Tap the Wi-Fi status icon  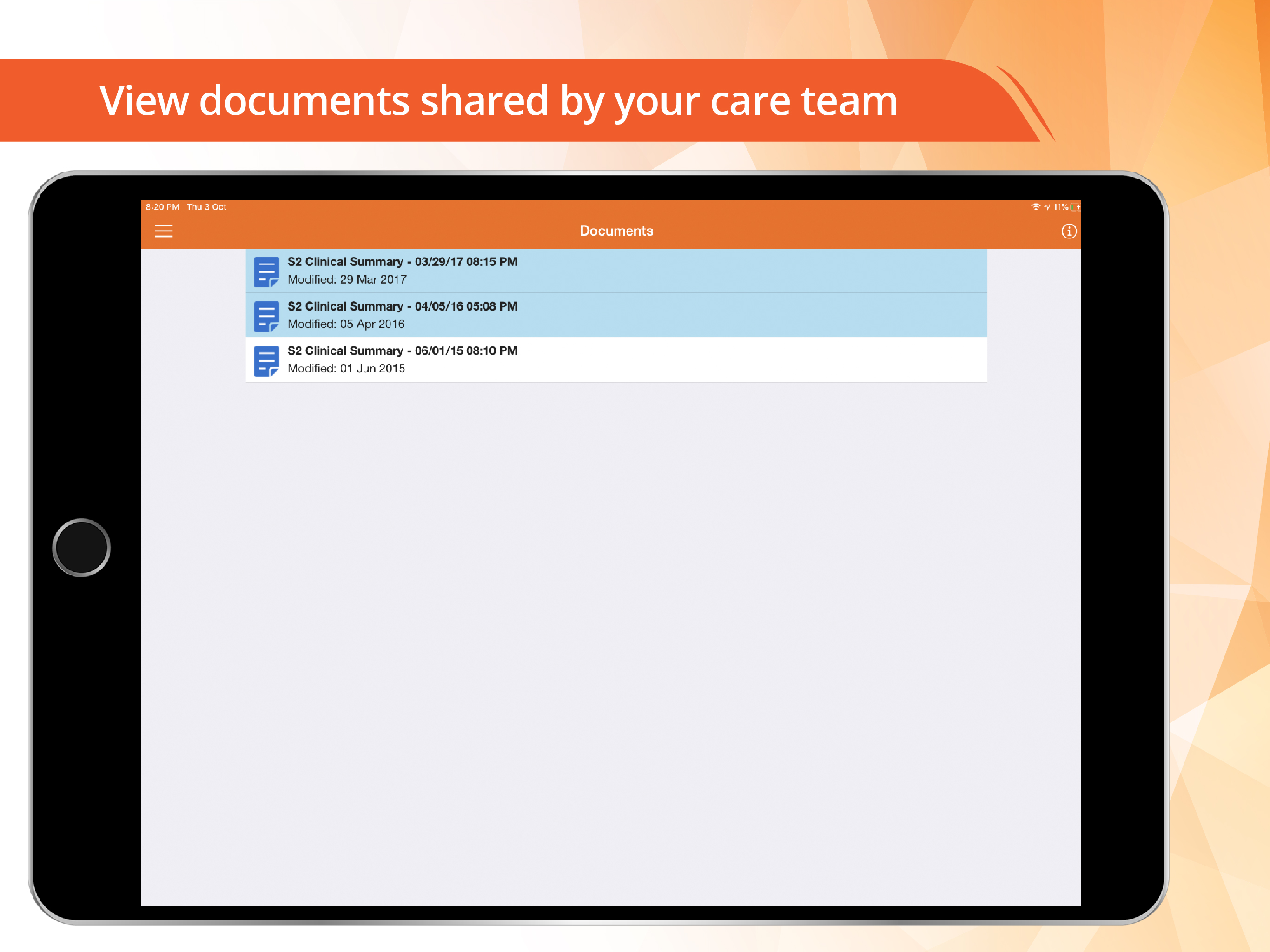point(1036,207)
